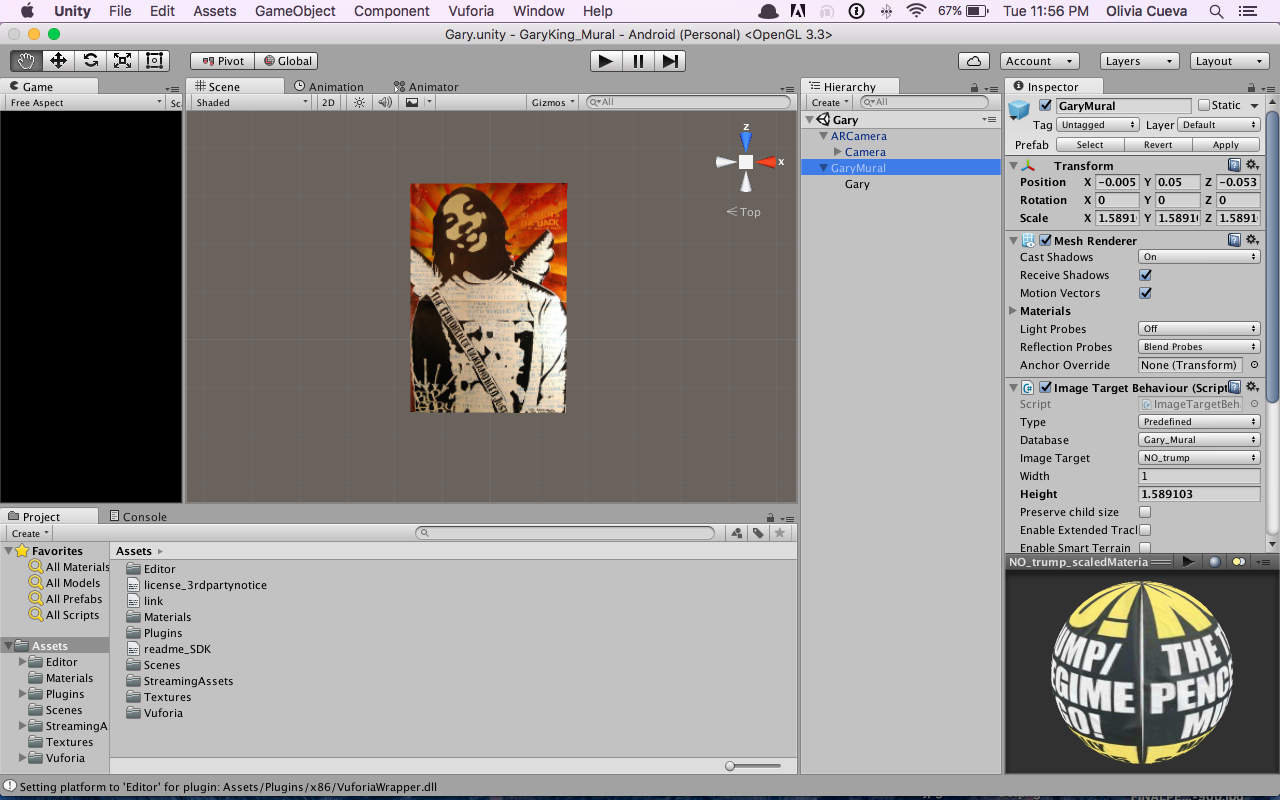Click the Pause button

[x=637, y=61]
